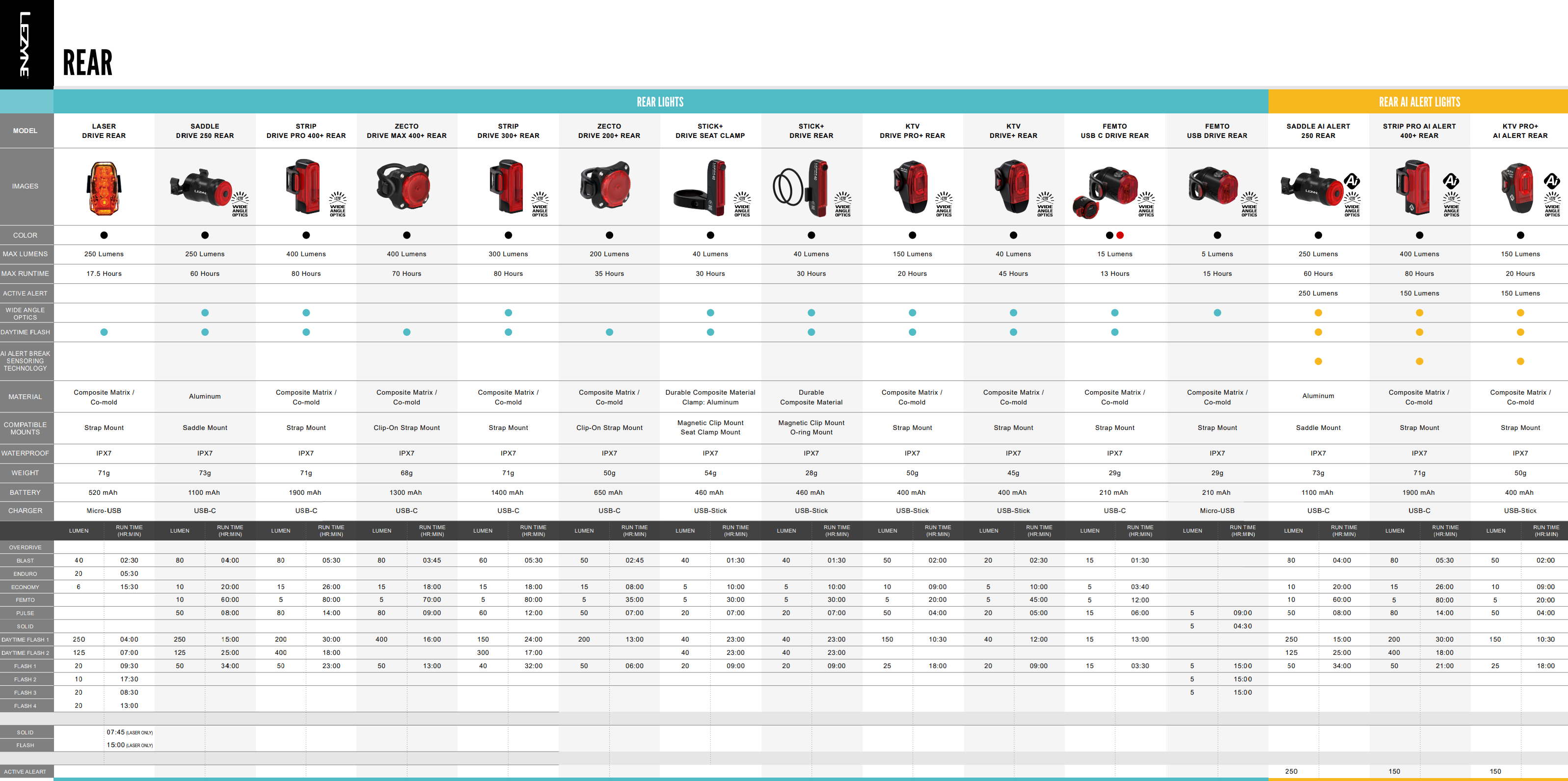
Task: Click the DAYTIME FLASH 2 mode row label
Action: pos(25,653)
